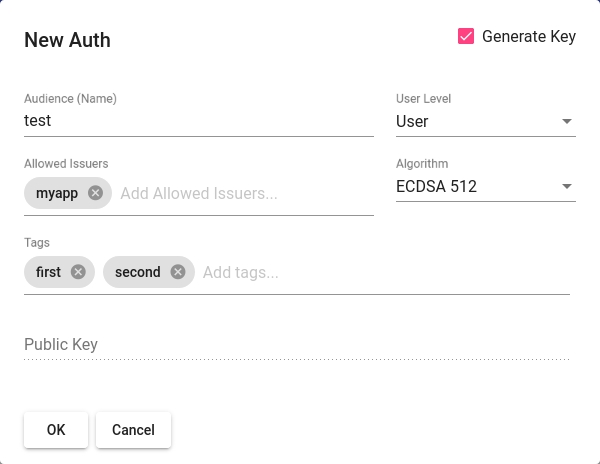Click the selected 'User' level value

click(412, 122)
